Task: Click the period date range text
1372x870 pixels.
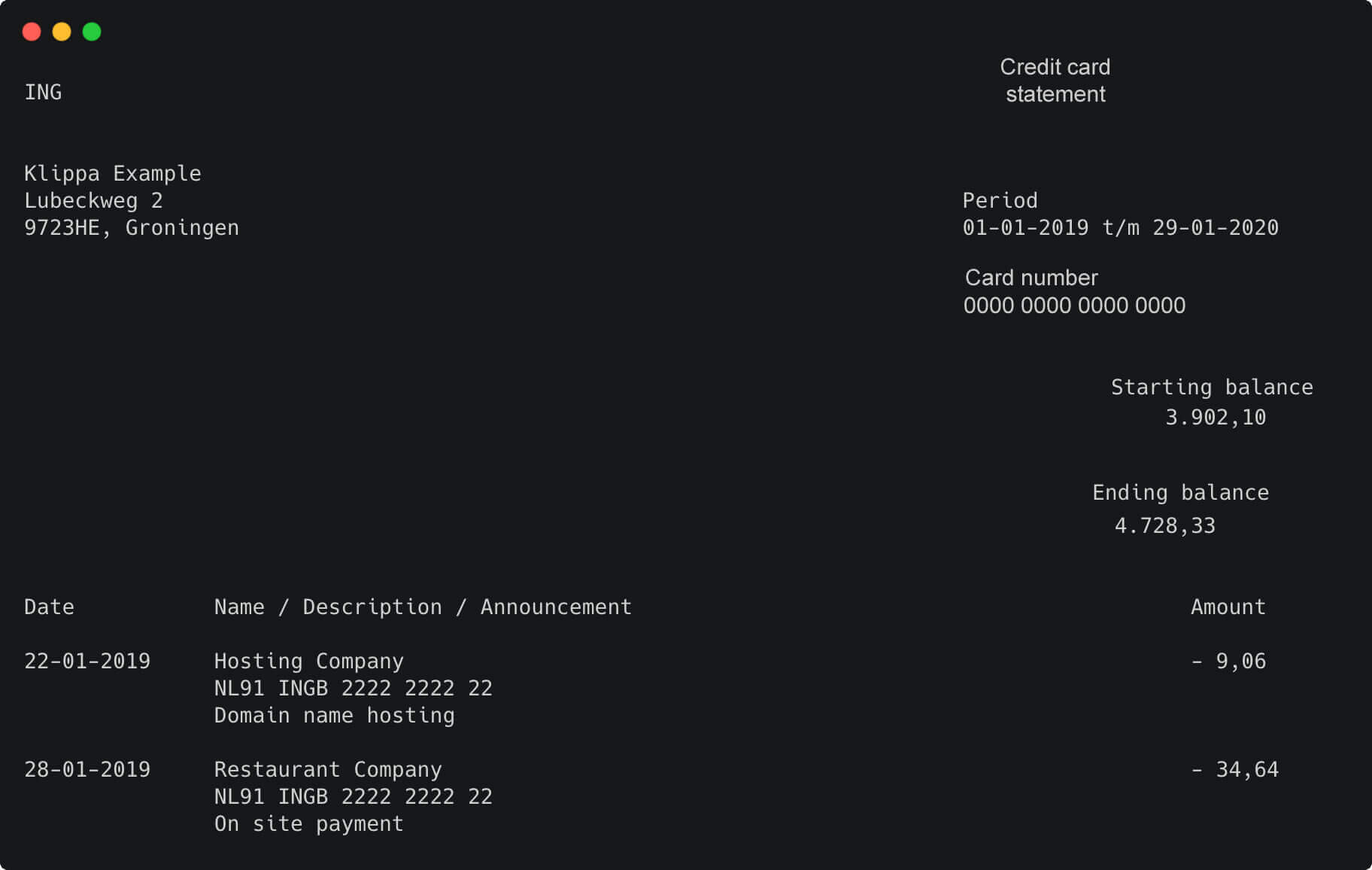Action: pos(1120,228)
